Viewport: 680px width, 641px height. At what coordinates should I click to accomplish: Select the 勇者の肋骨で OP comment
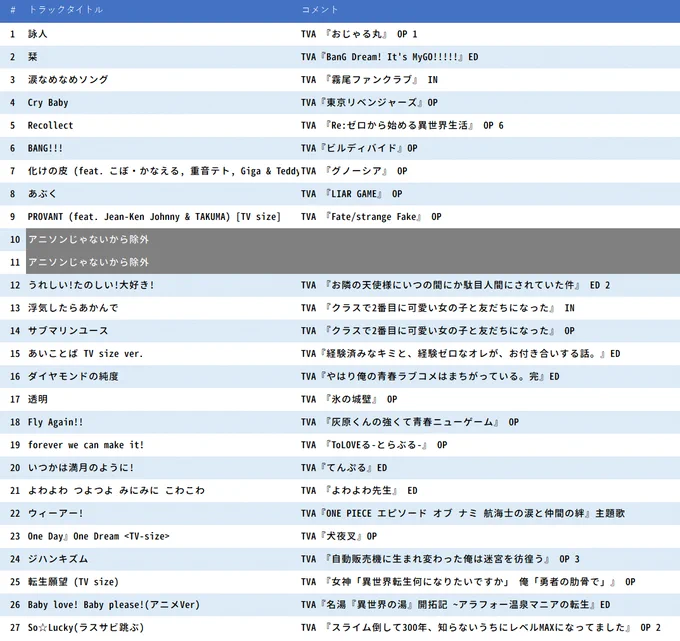tap(468, 582)
